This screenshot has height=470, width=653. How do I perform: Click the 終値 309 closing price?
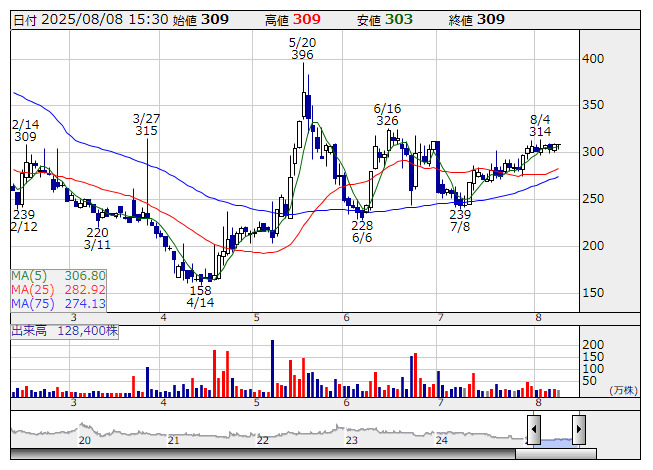tap(476, 20)
